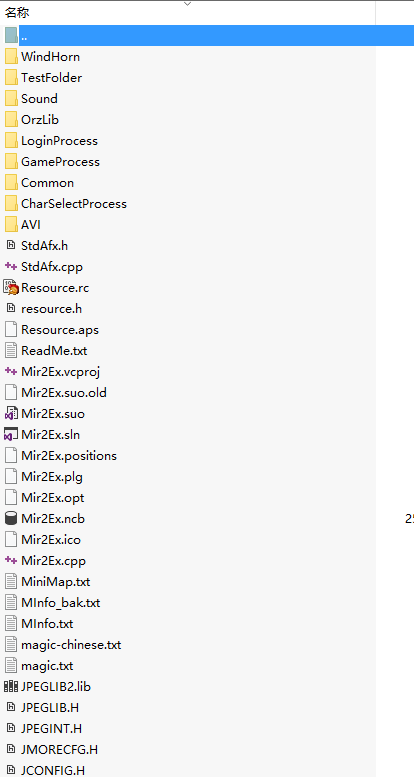The height and width of the screenshot is (777, 414).
Task: Select the StdAfx.cpp C++ file icon
Action: point(11,267)
